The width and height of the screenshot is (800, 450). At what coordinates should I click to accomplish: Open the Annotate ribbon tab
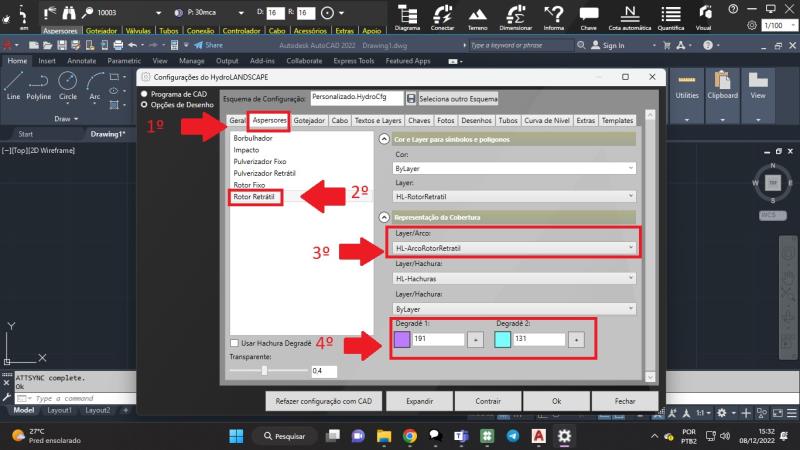click(82, 61)
